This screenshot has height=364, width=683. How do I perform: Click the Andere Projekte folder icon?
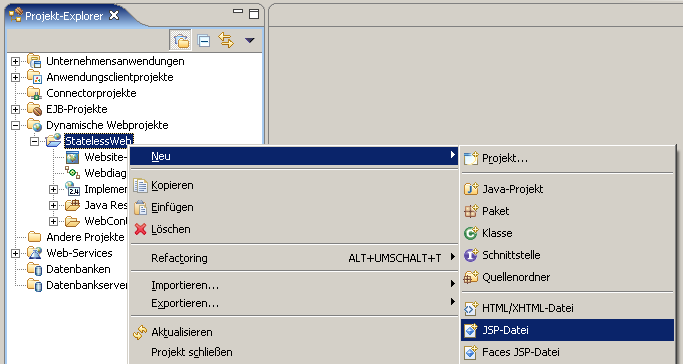tap(34, 237)
